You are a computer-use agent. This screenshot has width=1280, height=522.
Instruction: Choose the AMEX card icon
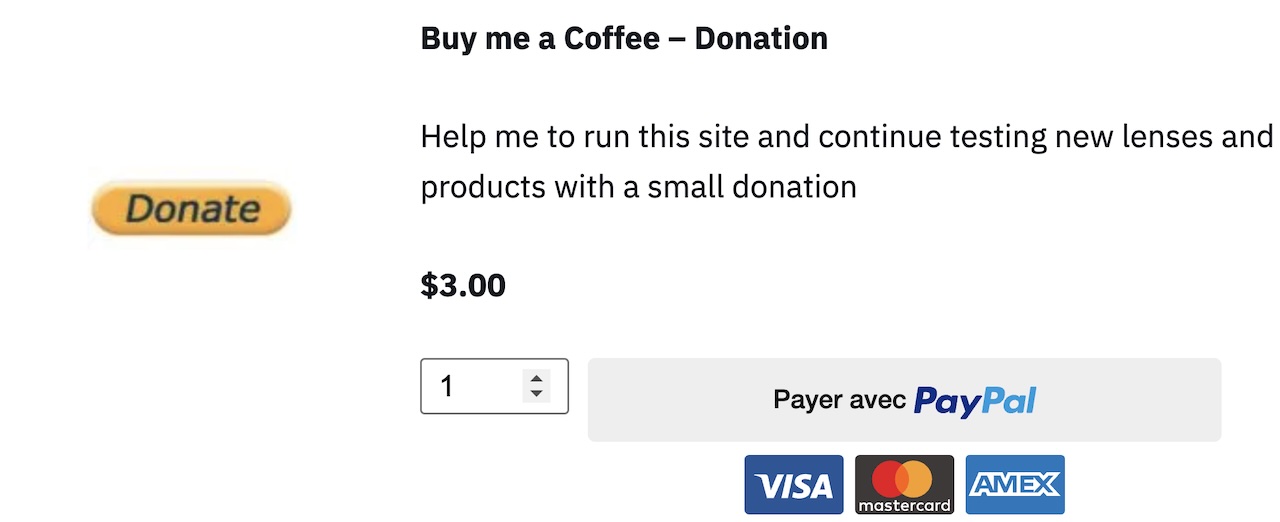click(x=1015, y=484)
